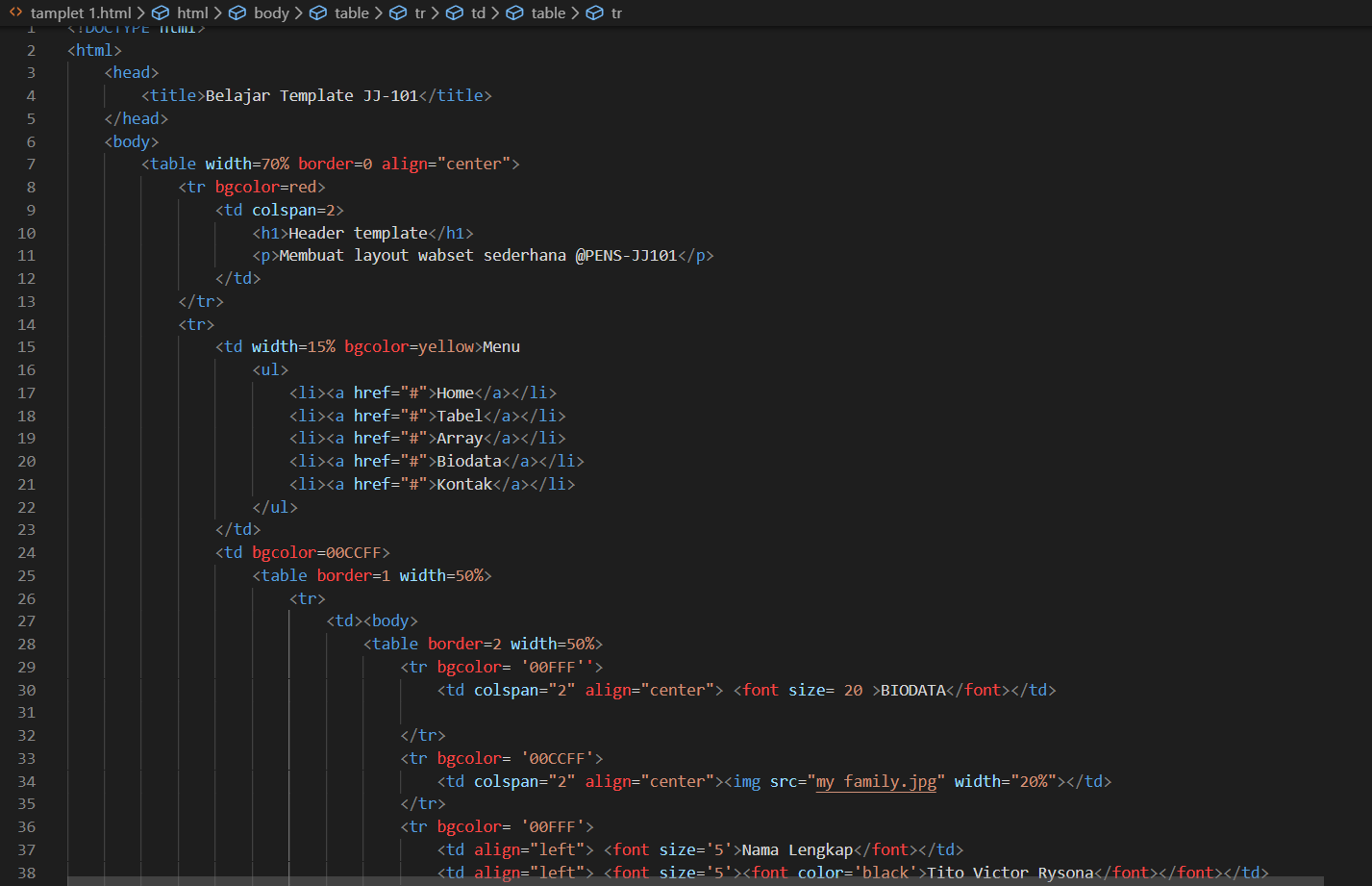Click line number 14 in the gutter
The height and width of the screenshot is (886, 1372).
tap(26, 325)
